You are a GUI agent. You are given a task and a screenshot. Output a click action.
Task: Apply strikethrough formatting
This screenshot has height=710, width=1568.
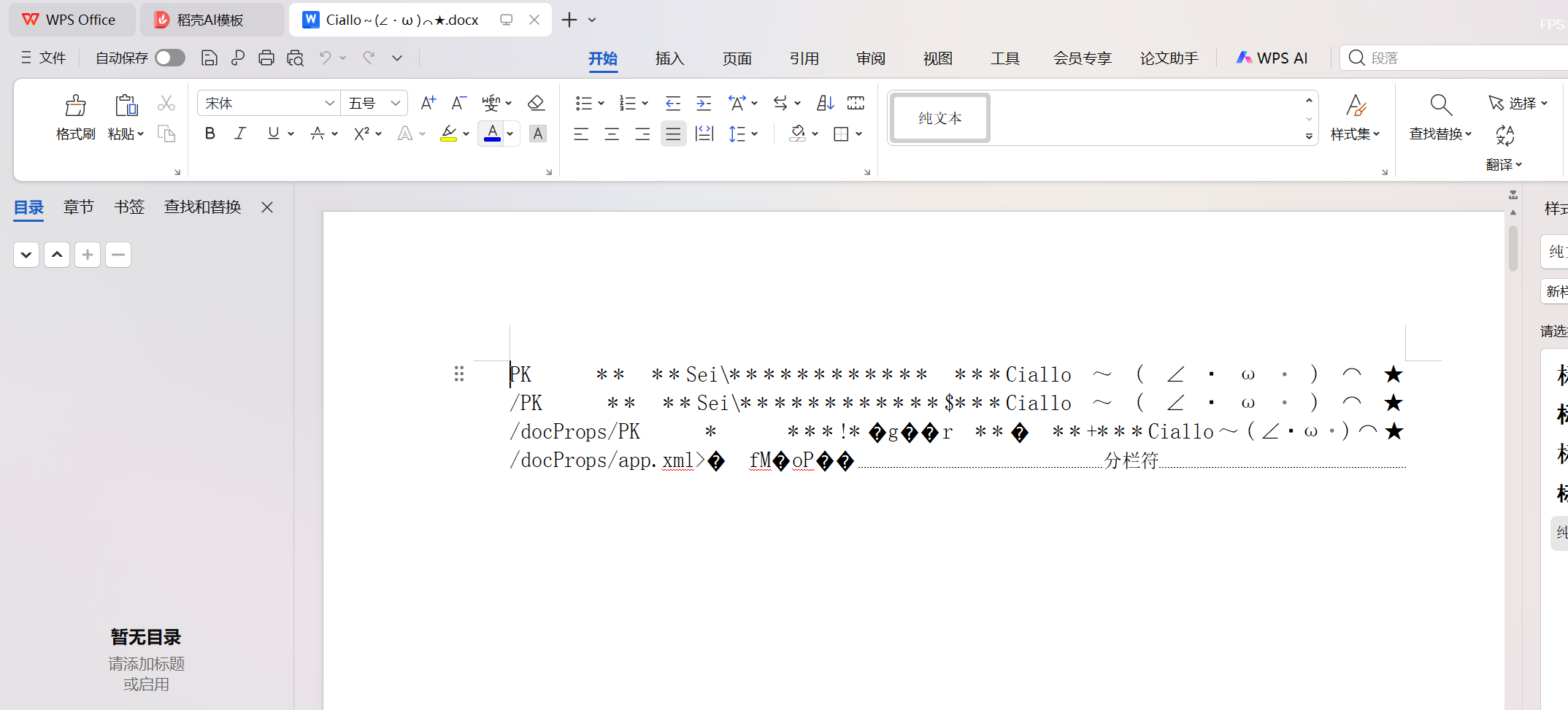click(x=317, y=134)
